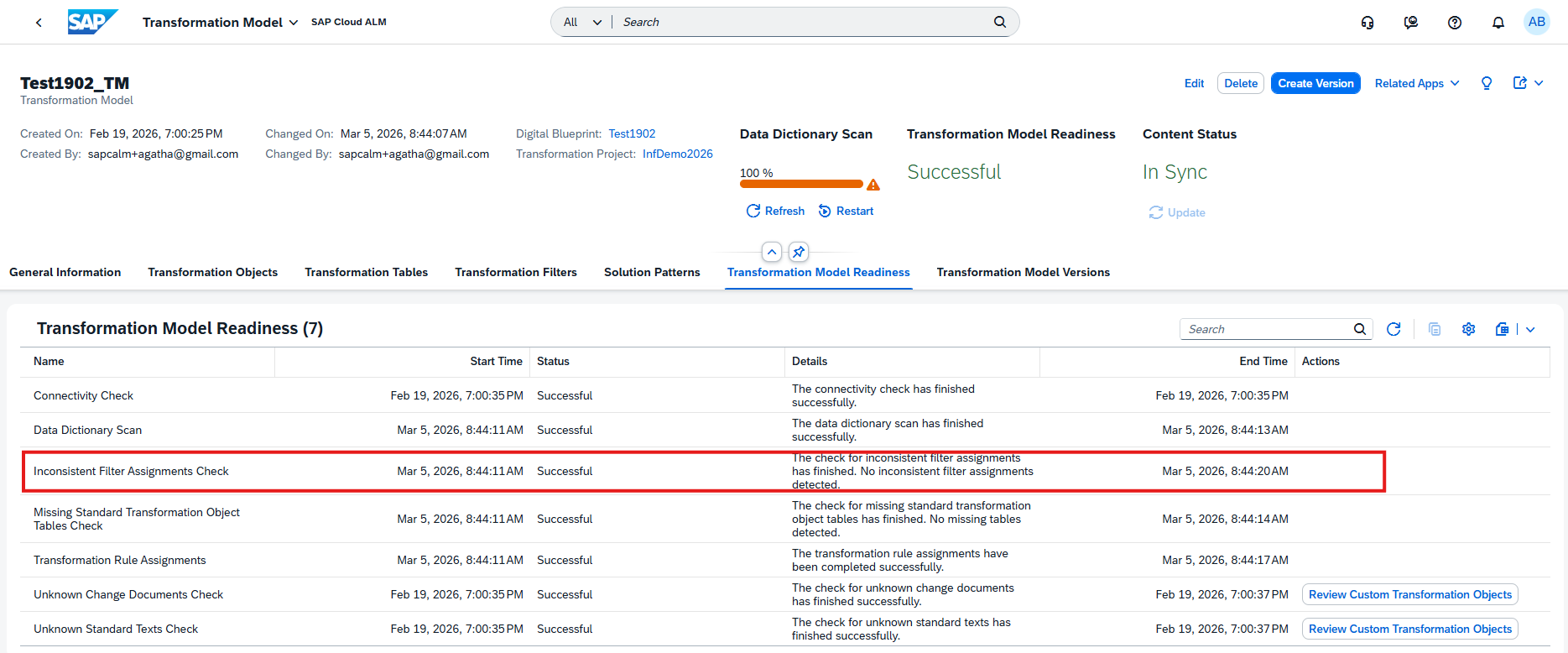The height and width of the screenshot is (653, 1568).
Task: Open the notifications bell
Action: [1498, 23]
